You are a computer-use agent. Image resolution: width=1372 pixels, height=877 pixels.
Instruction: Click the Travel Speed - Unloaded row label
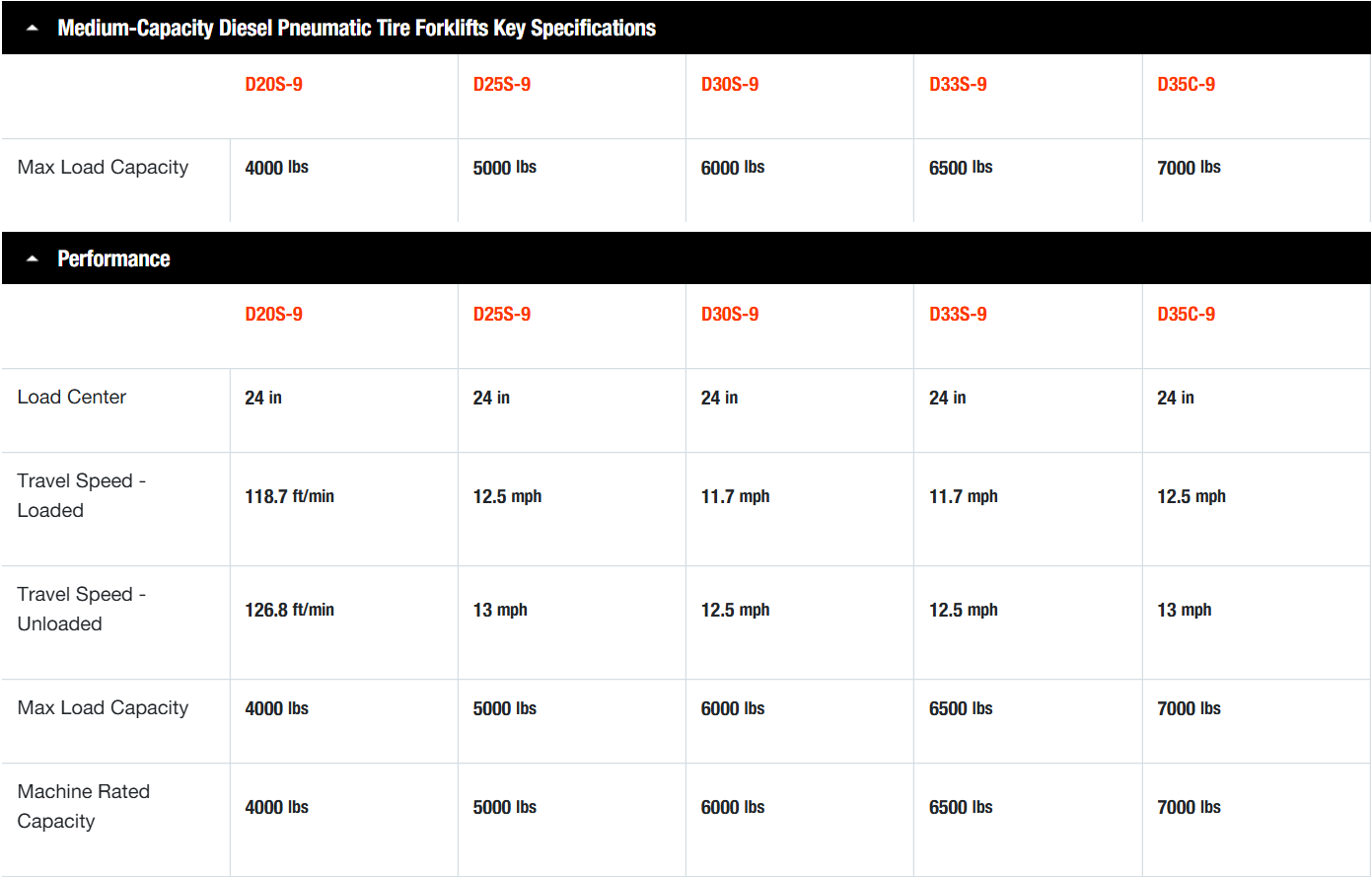[x=81, y=609]
